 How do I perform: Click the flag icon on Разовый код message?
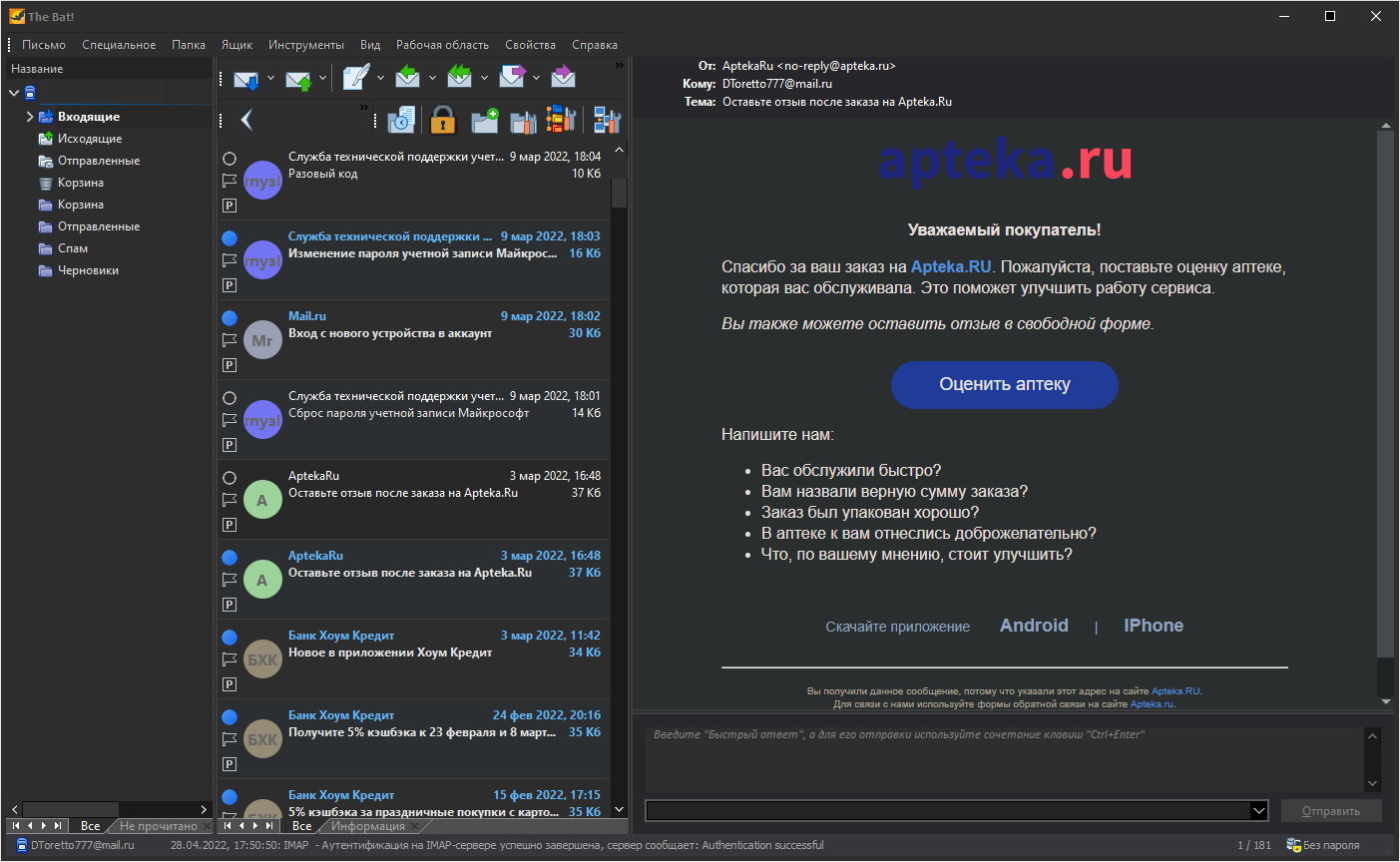[230, 181]
